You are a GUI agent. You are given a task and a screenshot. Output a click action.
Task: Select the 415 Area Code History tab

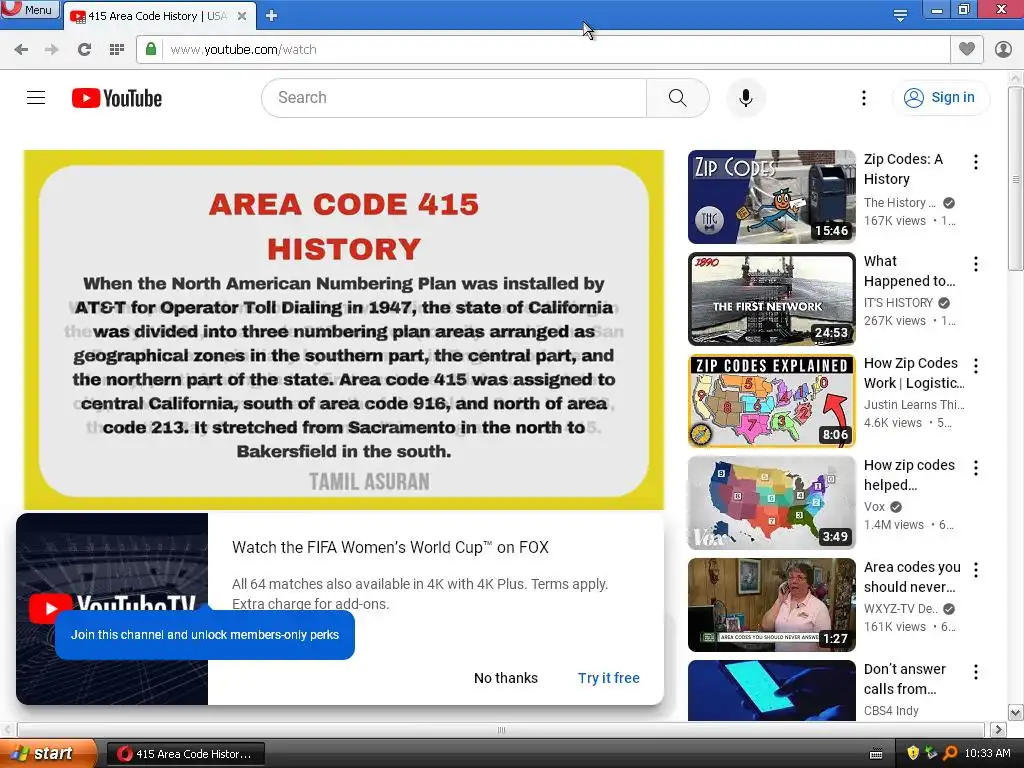[x=157, y=16]
